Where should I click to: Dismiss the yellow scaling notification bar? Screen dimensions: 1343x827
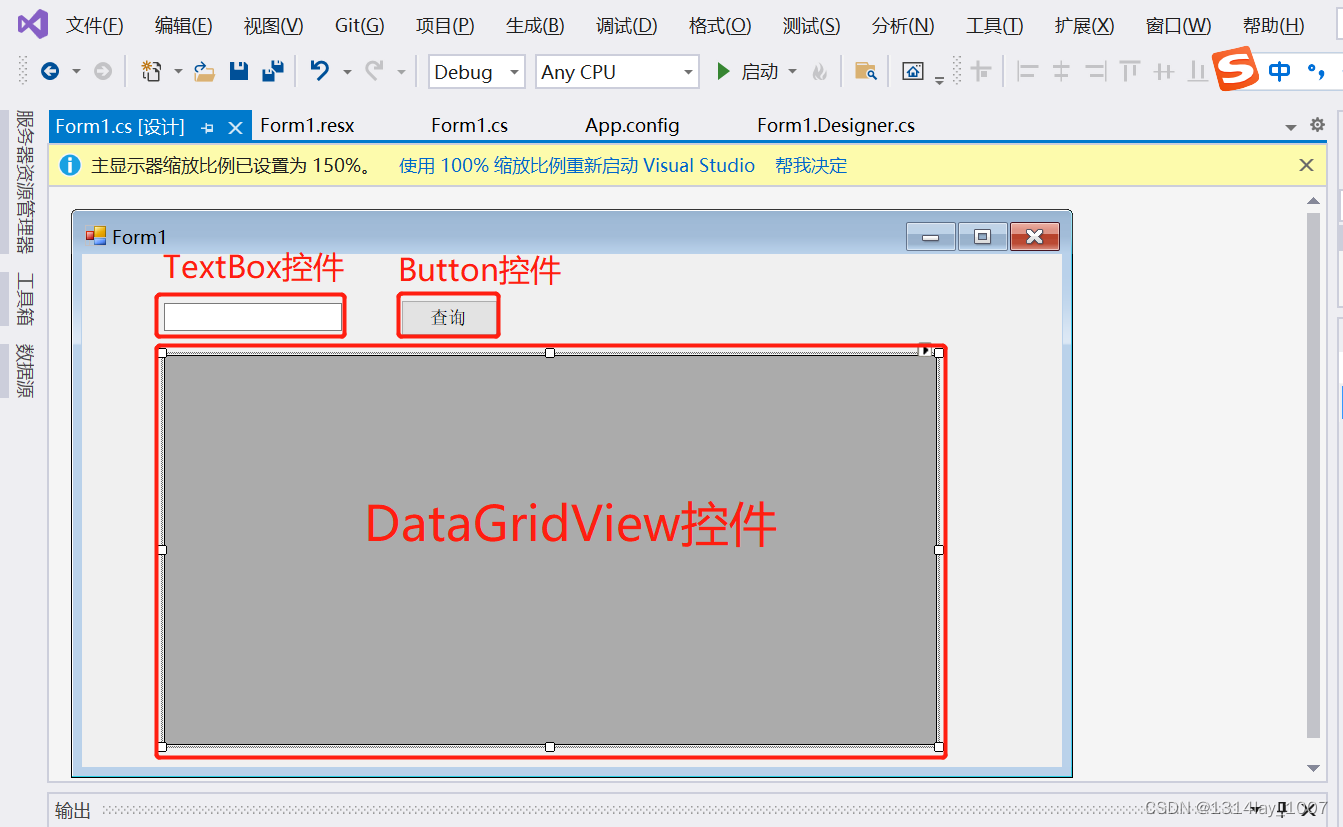[x=1306, y=165]
